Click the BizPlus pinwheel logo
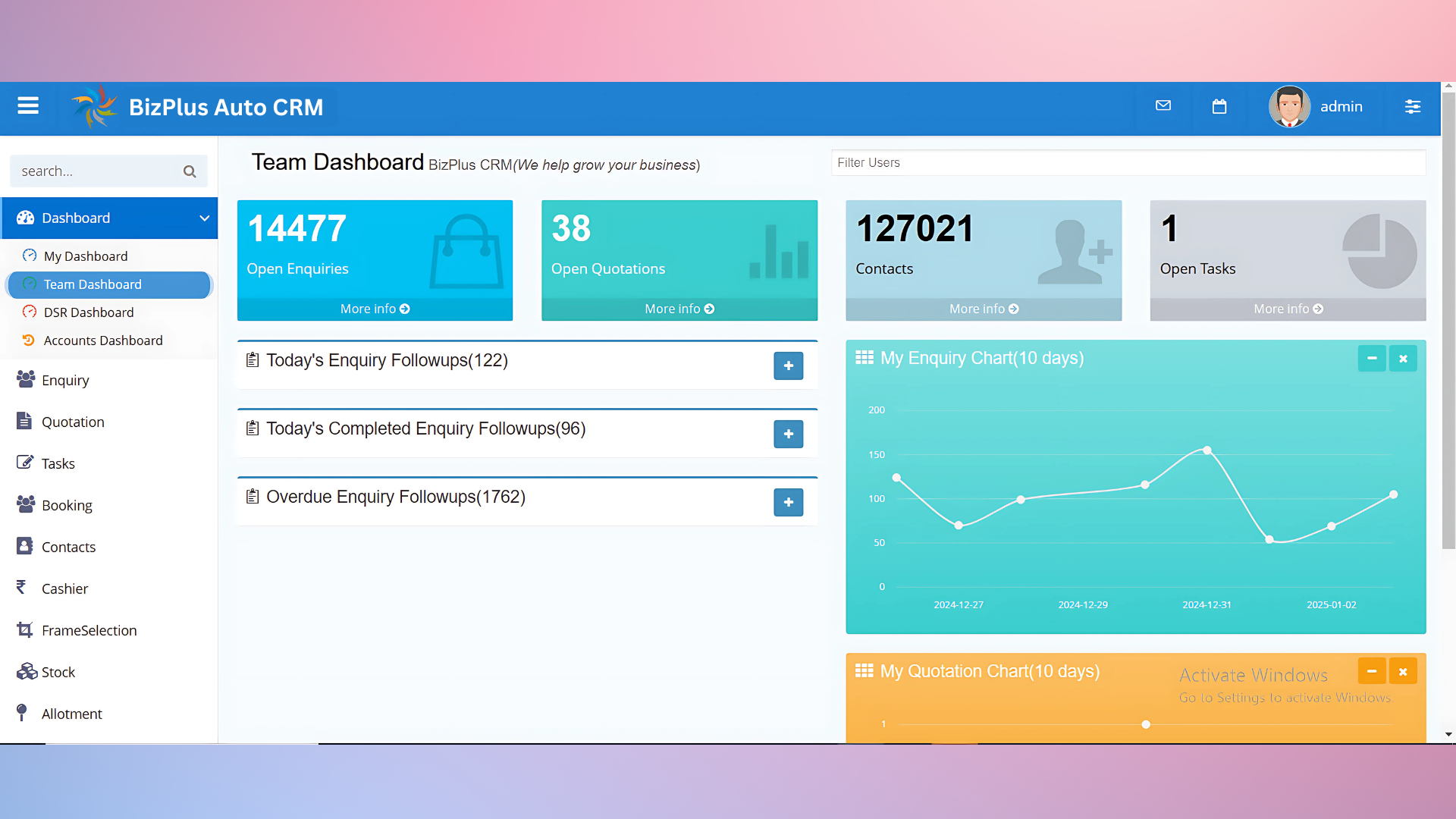Screen dimensions: 1456x819 [x=94, y=107]
